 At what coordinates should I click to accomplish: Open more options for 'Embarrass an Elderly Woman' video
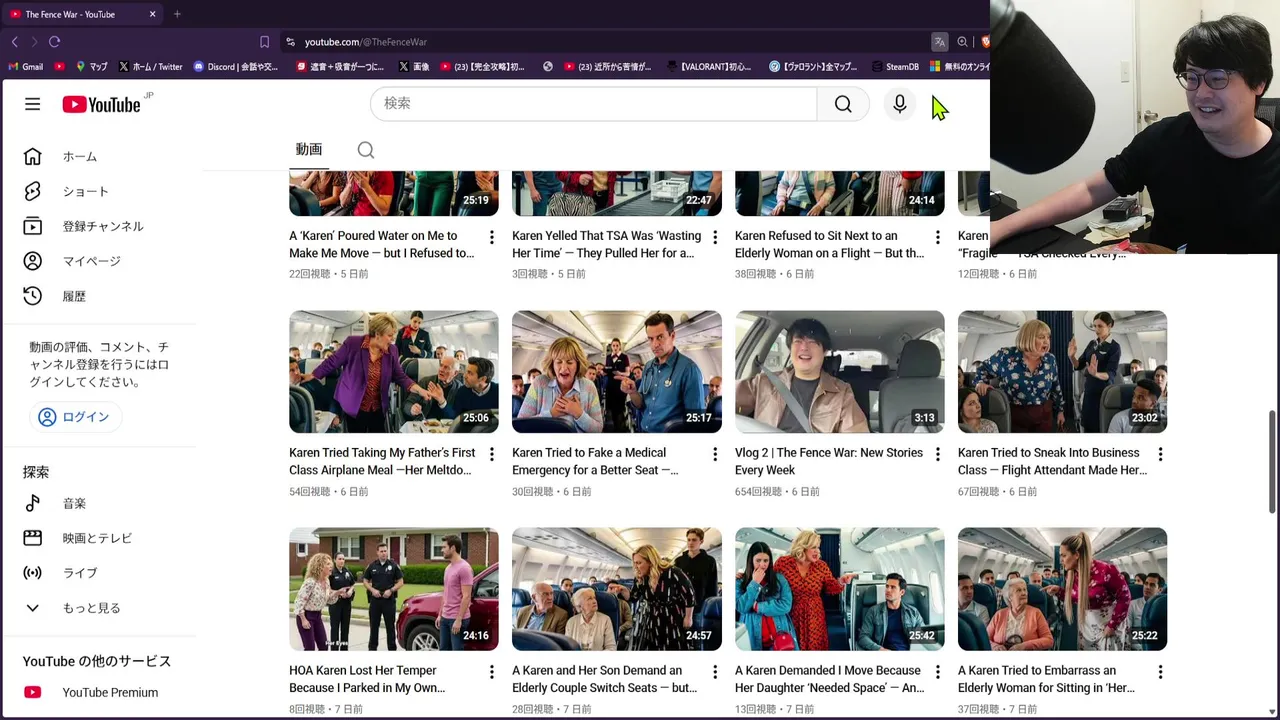(1160, 672)
